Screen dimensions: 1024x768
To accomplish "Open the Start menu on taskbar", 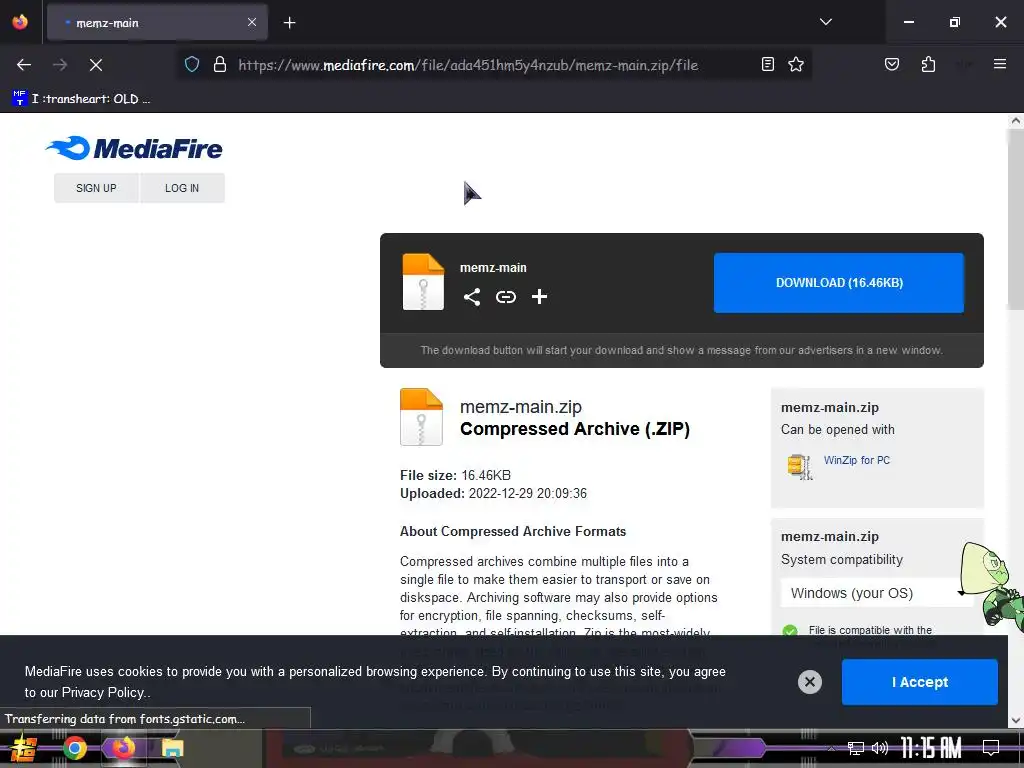I will tap(24, 748).
